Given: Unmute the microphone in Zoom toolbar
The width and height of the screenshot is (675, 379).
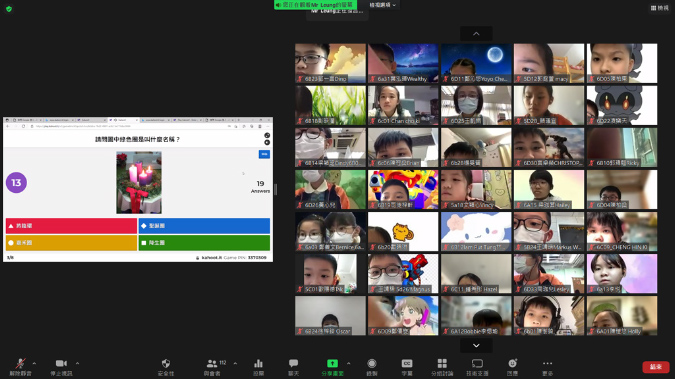Looking at the screenshot, I should coord(20,367).
